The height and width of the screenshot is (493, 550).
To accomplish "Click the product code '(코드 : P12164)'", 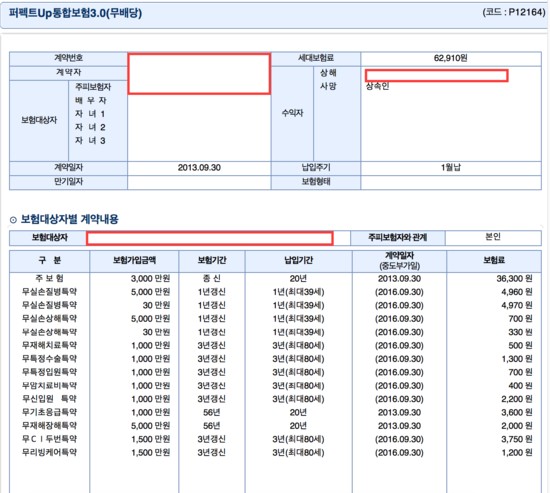I will coord(514,12).
